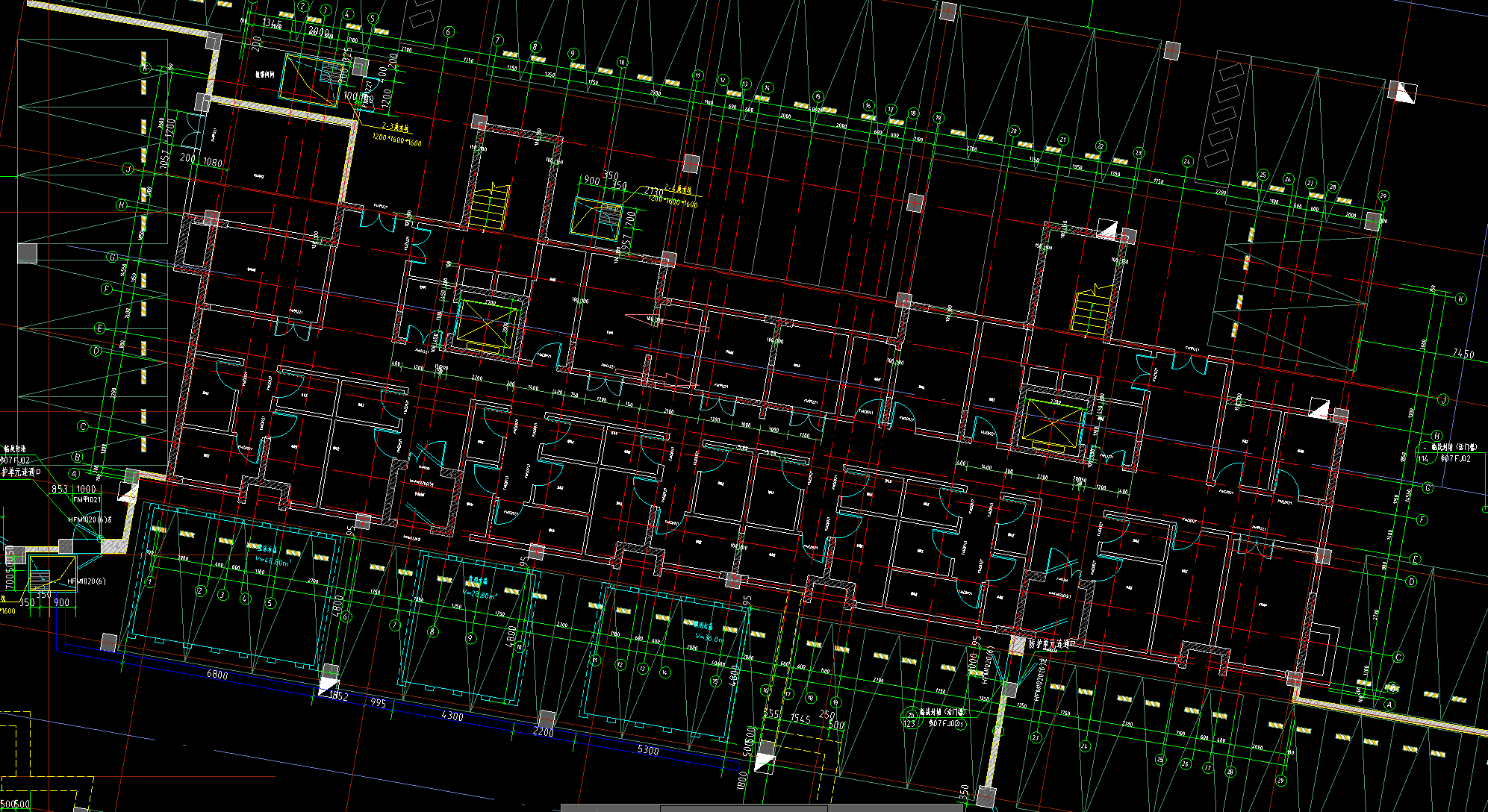Click the 5300 dimension text

(648, 750)
